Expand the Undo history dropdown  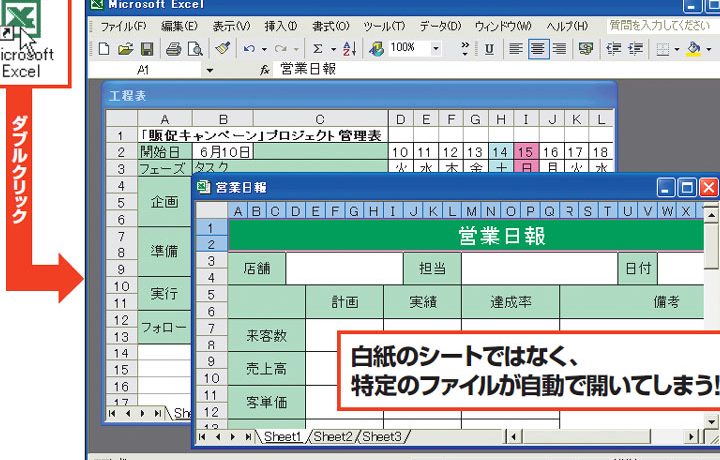pos(264,49)
